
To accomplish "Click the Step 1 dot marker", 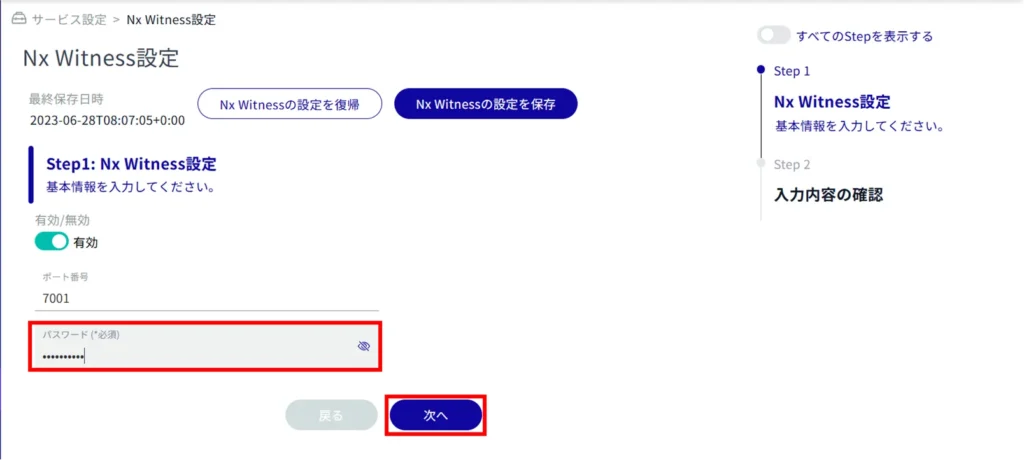I will [760, 69].
